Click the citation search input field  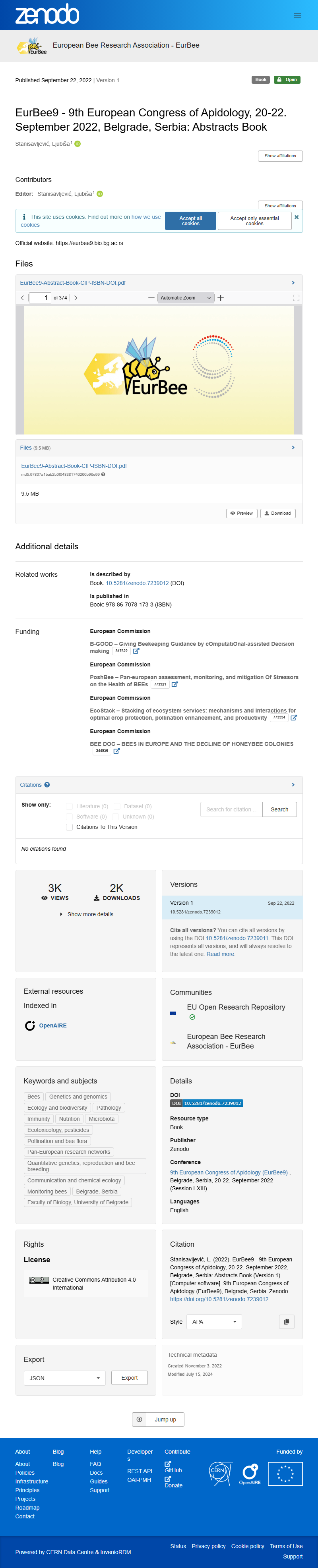[x=231, y=809]
